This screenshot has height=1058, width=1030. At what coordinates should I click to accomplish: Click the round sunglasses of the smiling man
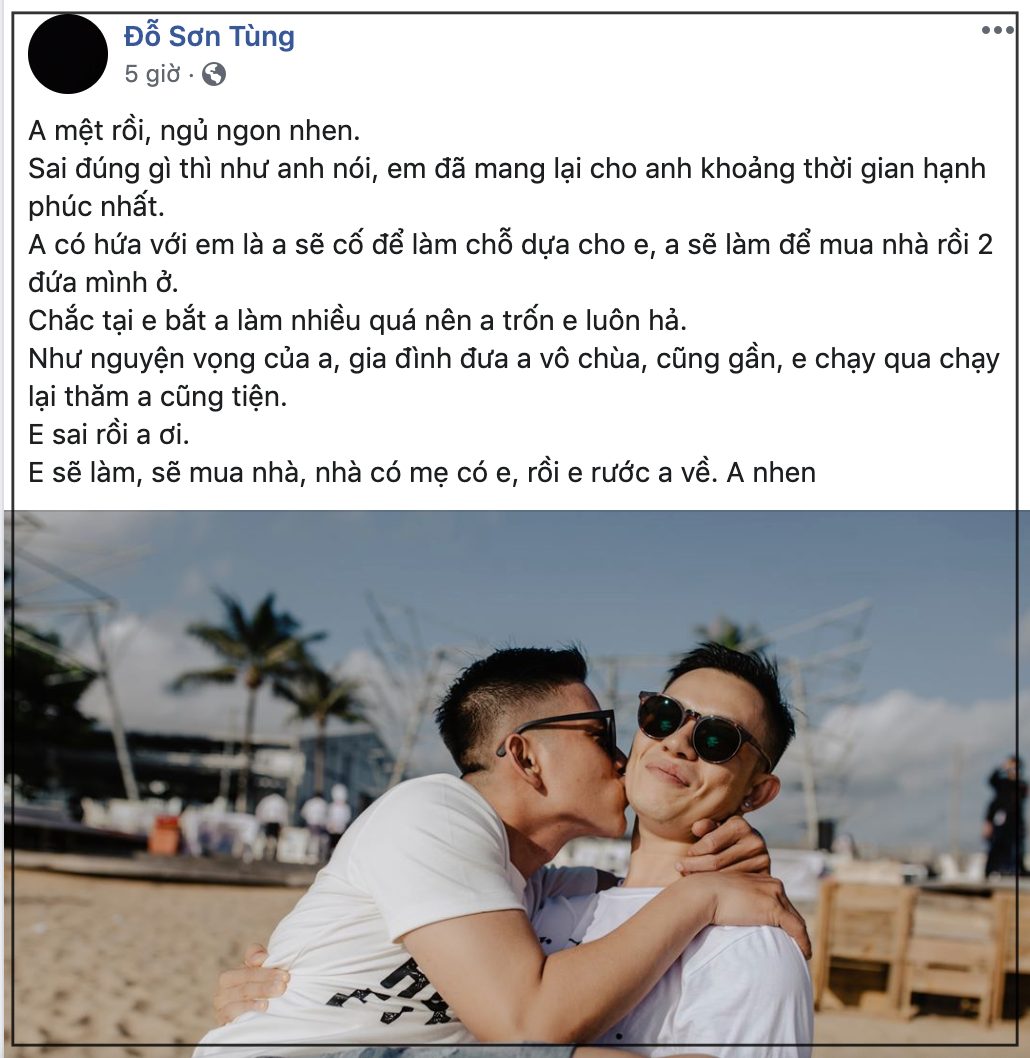(x=702, y=731)
